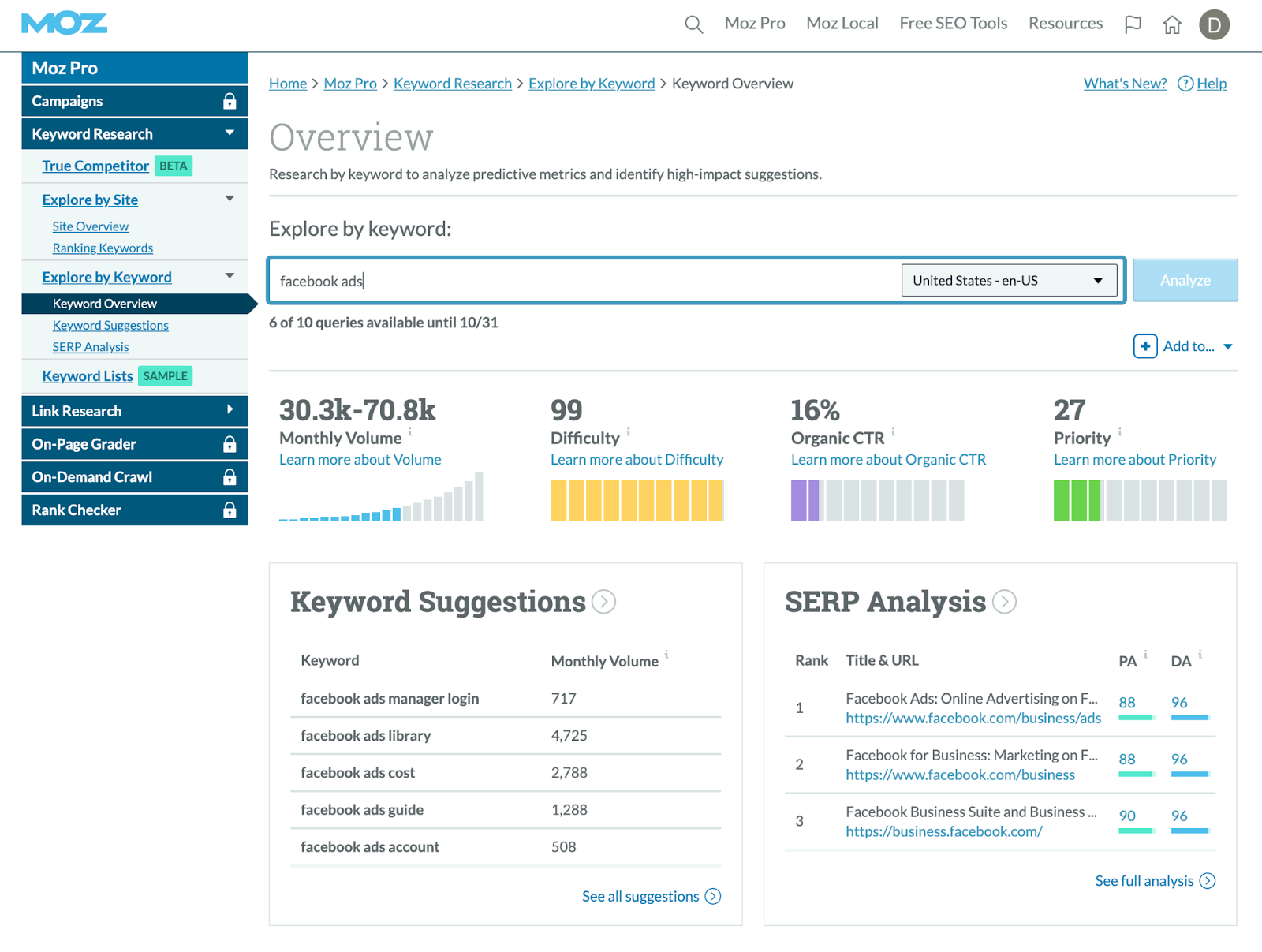Screen dimensions: 1262x952
Task: Click the Difficulty info icon
Action: (x=629, y=431)
